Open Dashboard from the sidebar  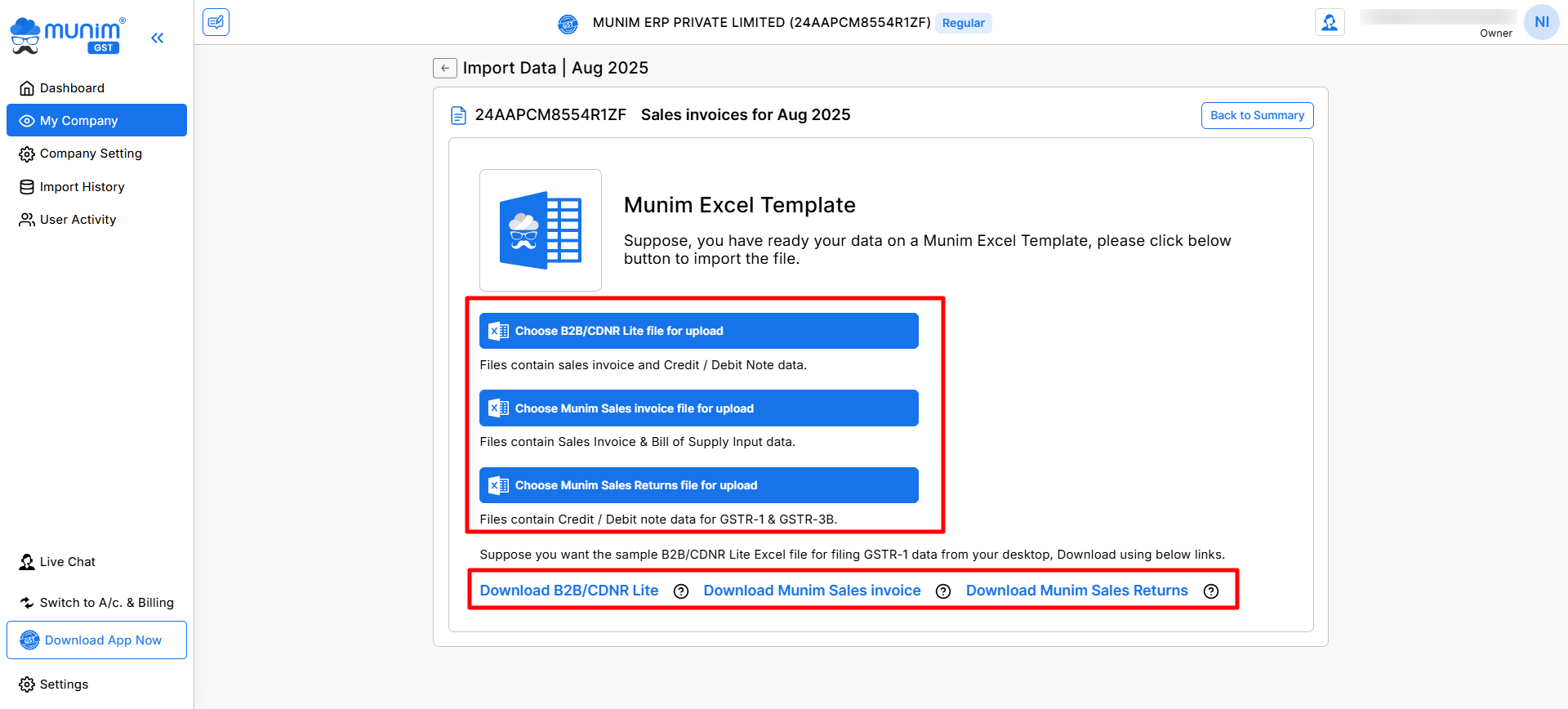pyautogui.click(x=72, y=88)
